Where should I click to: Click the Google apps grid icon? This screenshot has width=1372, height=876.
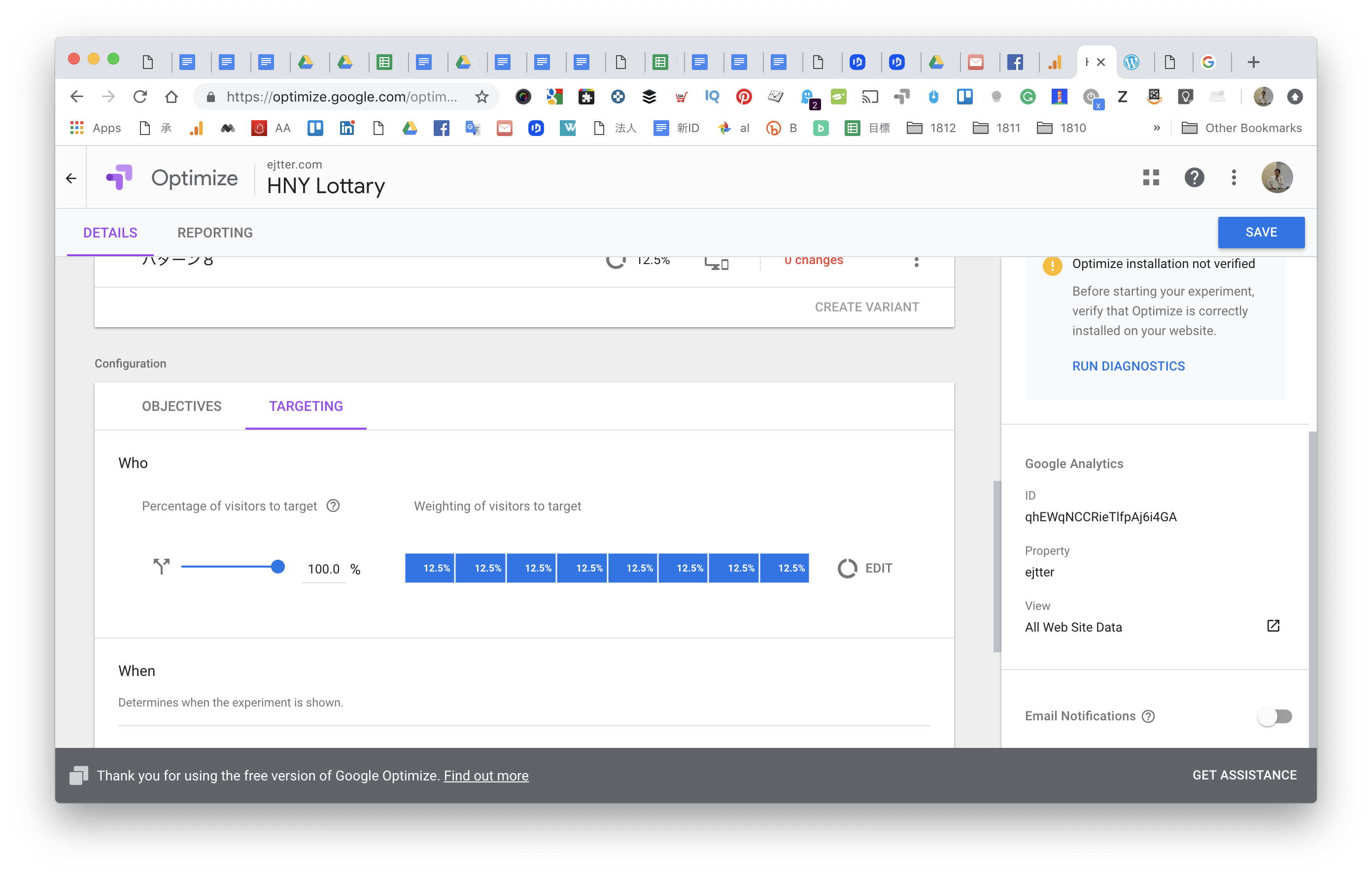[x=1151, y=178]
